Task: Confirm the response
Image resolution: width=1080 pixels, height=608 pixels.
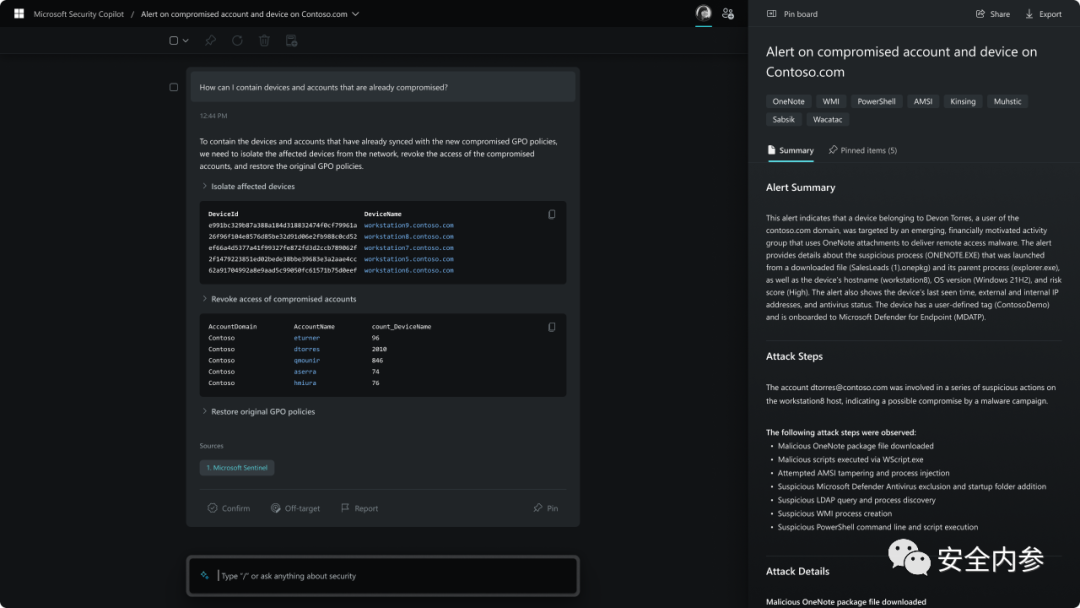Action: pos(229,508)
